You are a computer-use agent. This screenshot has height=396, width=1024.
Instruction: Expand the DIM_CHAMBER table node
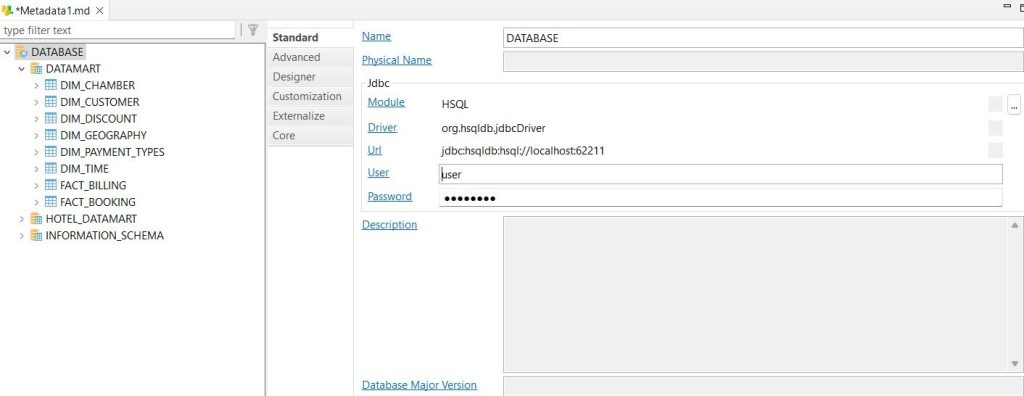(37, 86)
